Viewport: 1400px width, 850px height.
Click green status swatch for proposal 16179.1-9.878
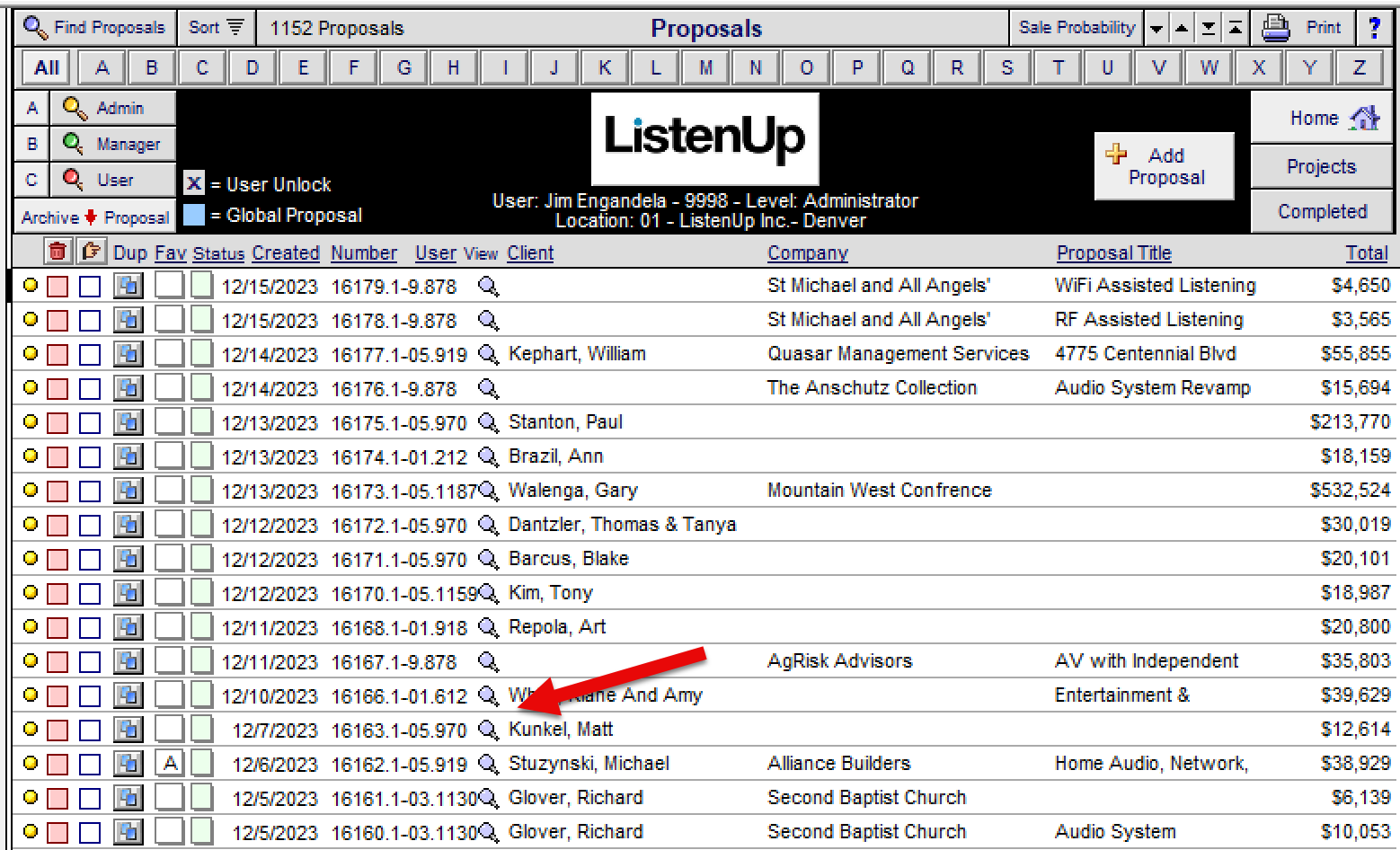(x=202, y=286)
